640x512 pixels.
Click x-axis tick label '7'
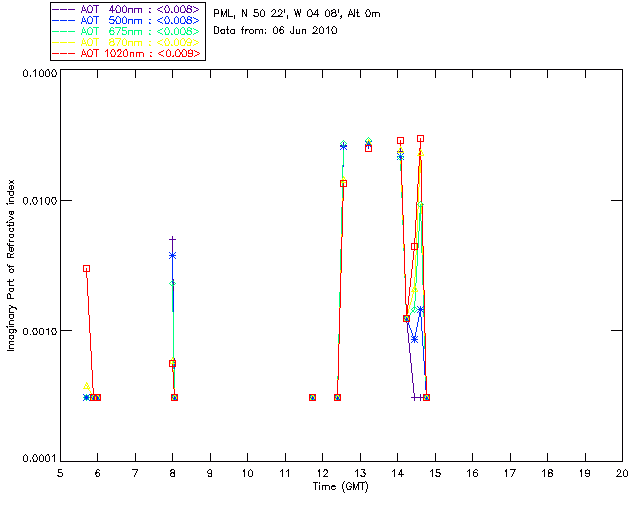pyautogui.click(x=135, y=473)
